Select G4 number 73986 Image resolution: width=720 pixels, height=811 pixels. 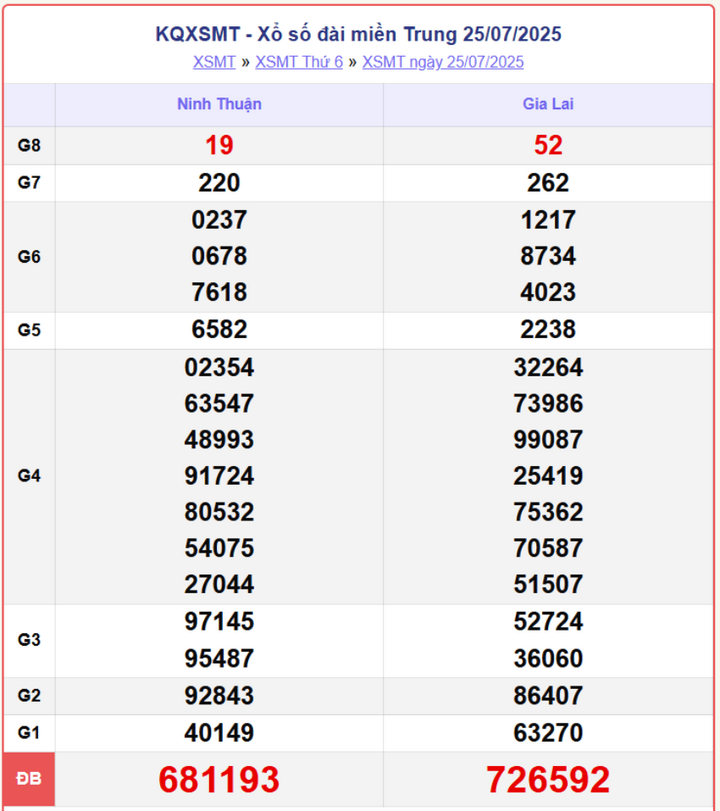tap(548, 403)
